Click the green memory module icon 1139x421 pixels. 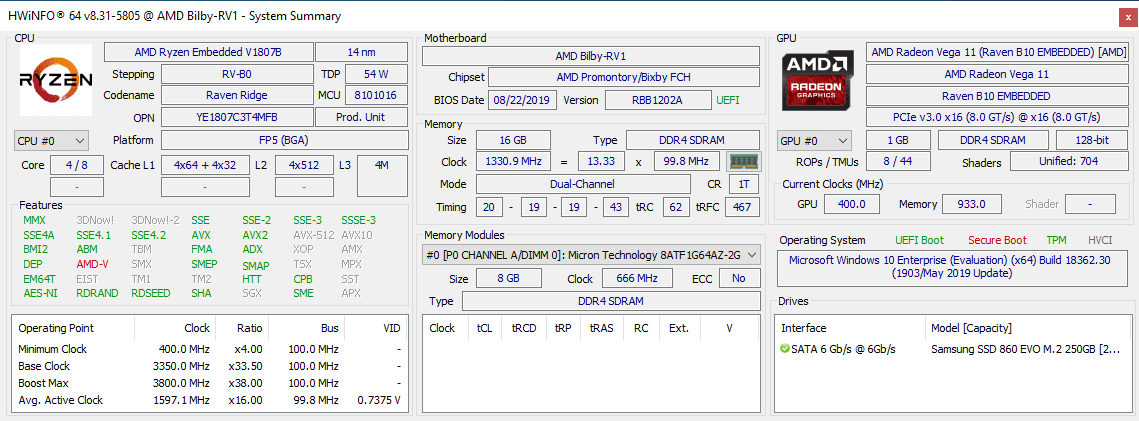pyautogui.click(x=742, y=162)
